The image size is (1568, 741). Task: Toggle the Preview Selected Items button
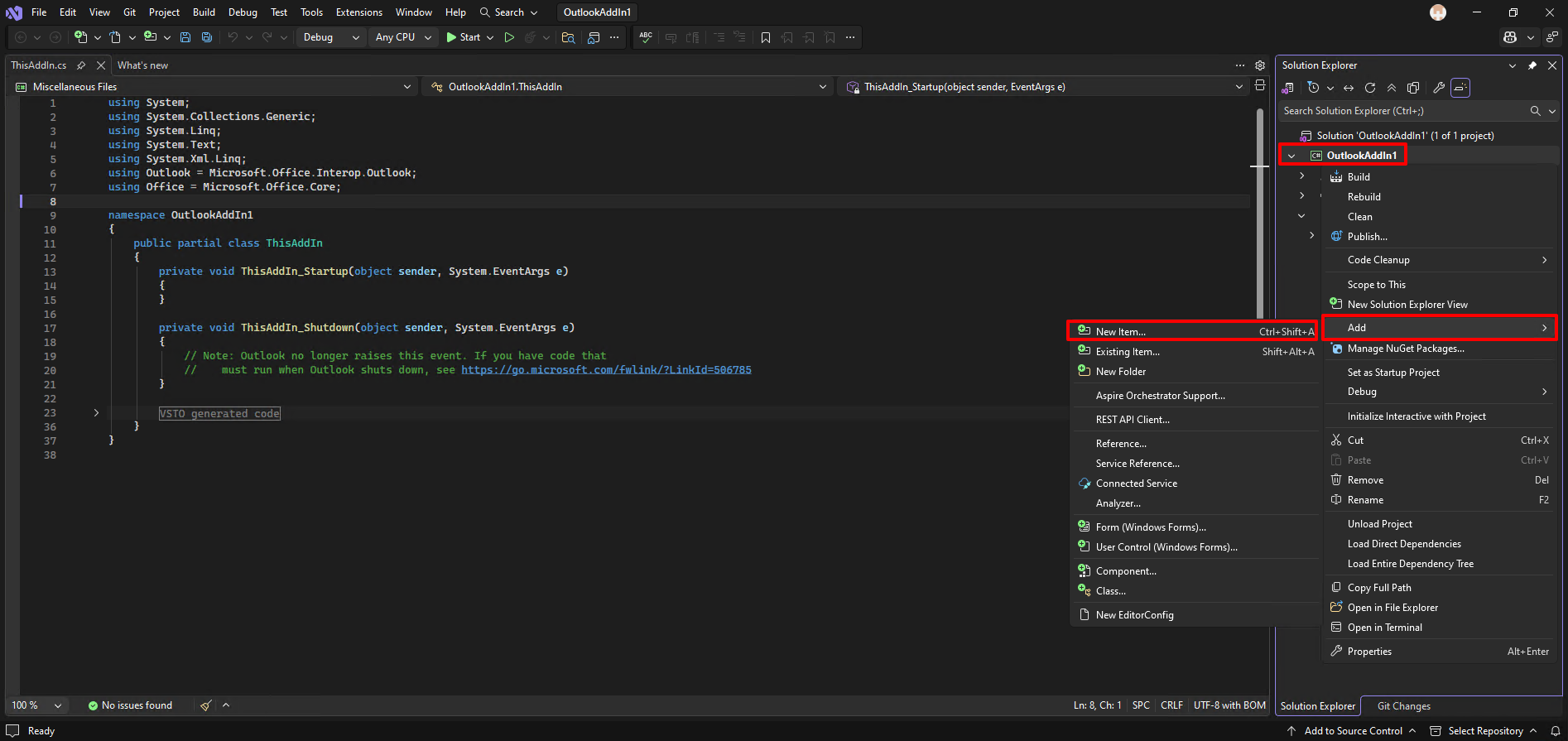1460,88
